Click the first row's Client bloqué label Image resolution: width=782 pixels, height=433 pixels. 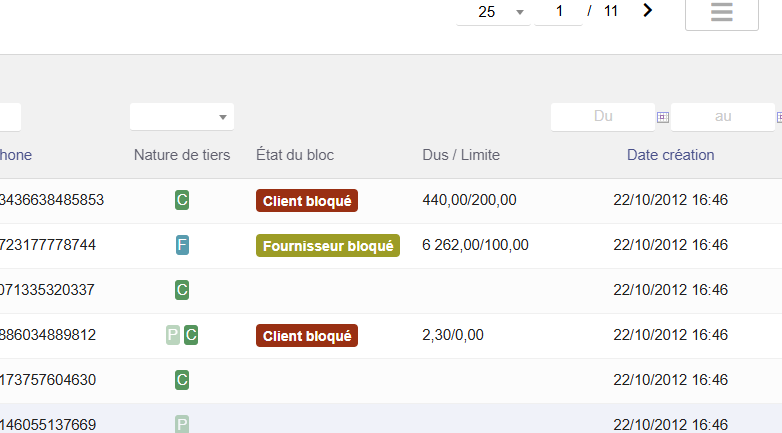coord(307,200)
